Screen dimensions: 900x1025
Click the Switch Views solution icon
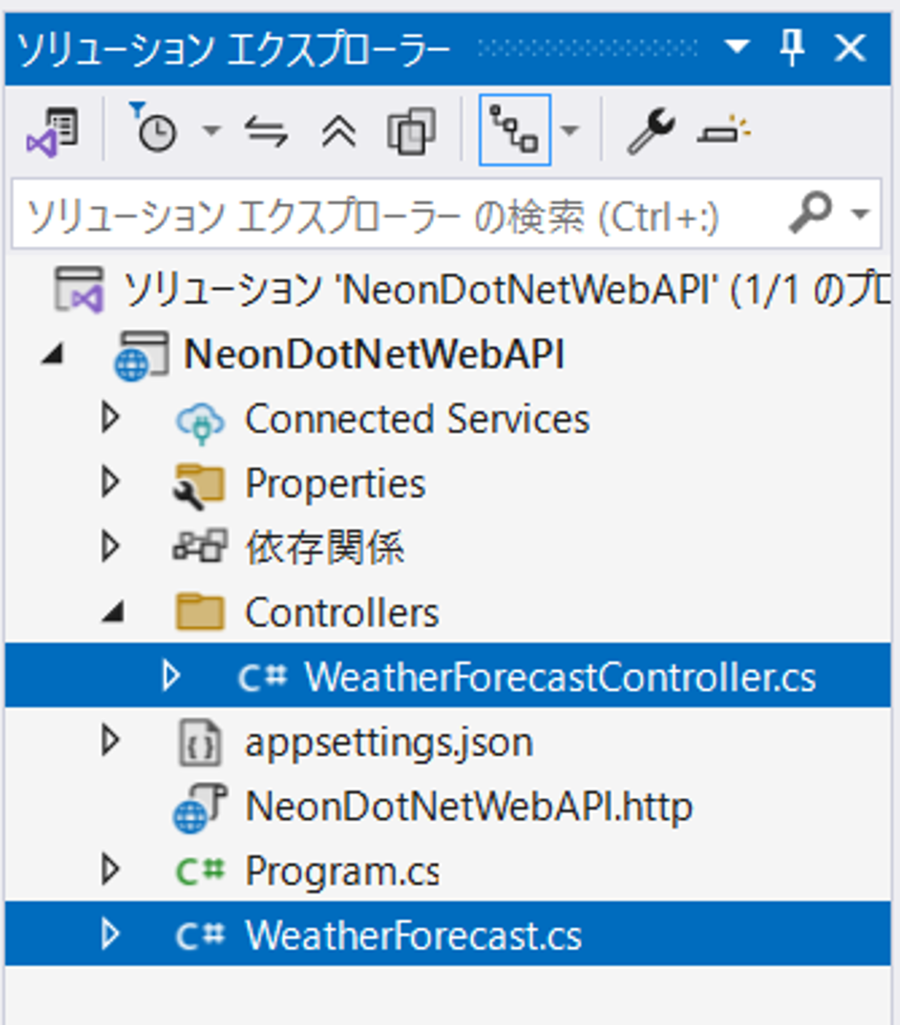[52, 131]
